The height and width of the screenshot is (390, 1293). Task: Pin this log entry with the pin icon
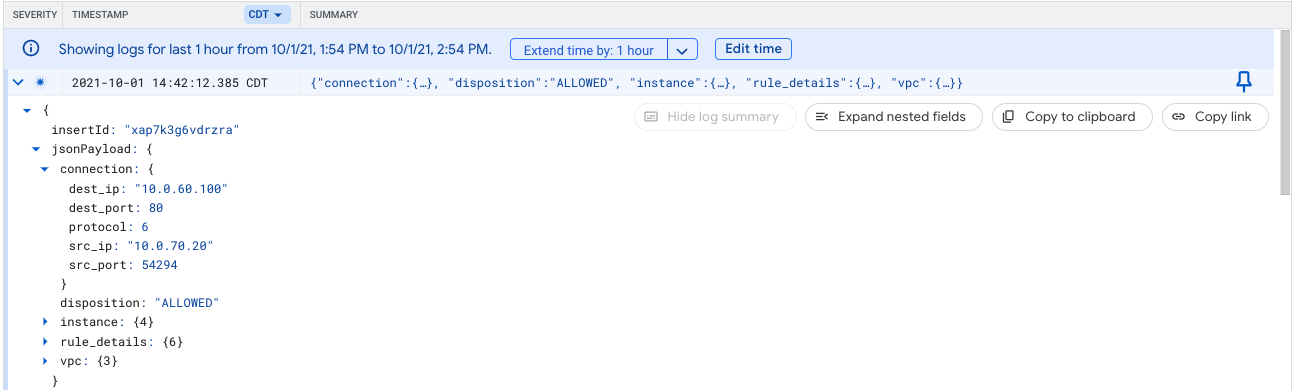[1244, 82]
